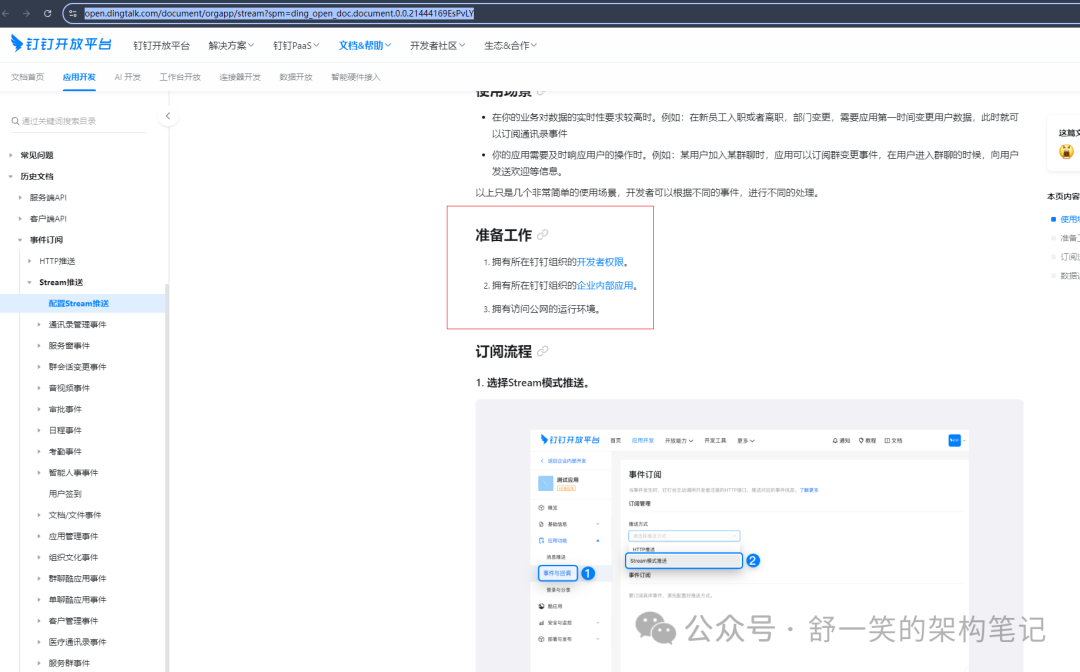
Task: Click the surprised emoji feedback icon
Action: pyautogui.click(x=1066, y=151)
